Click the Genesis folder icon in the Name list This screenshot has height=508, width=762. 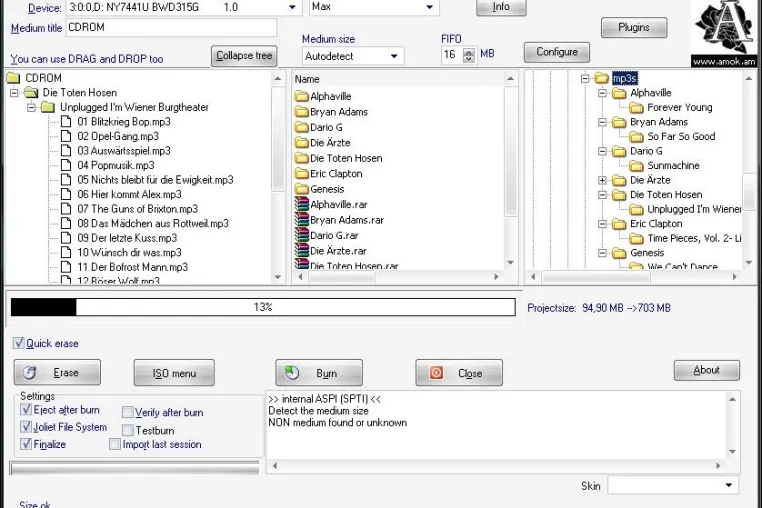point(302,189)
